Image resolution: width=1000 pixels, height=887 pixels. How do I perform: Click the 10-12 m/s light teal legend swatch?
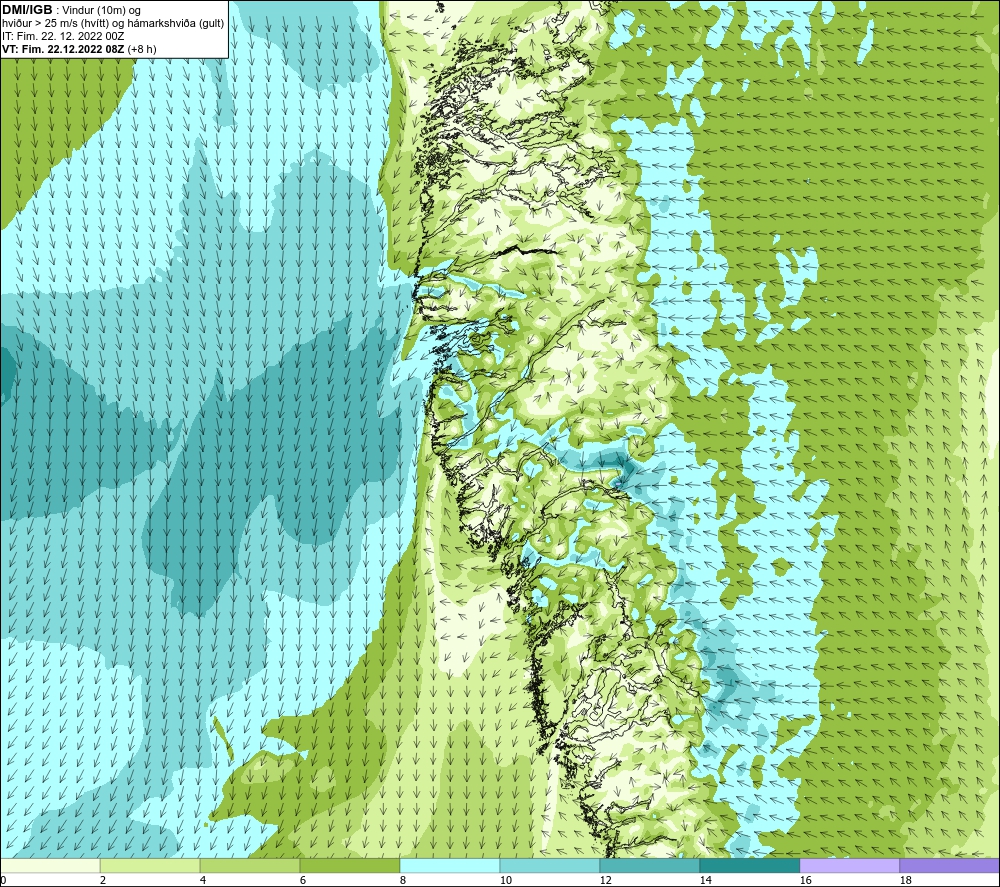550,865
